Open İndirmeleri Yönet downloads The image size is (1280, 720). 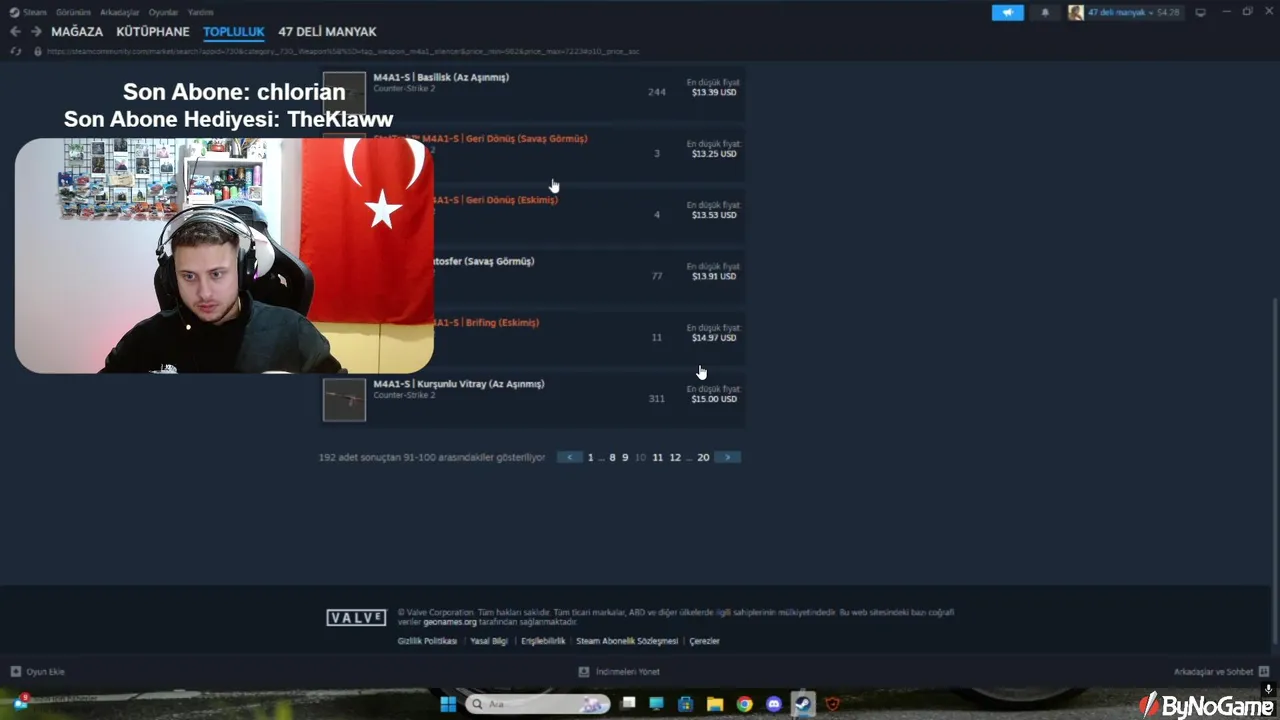tap(619, 671)
